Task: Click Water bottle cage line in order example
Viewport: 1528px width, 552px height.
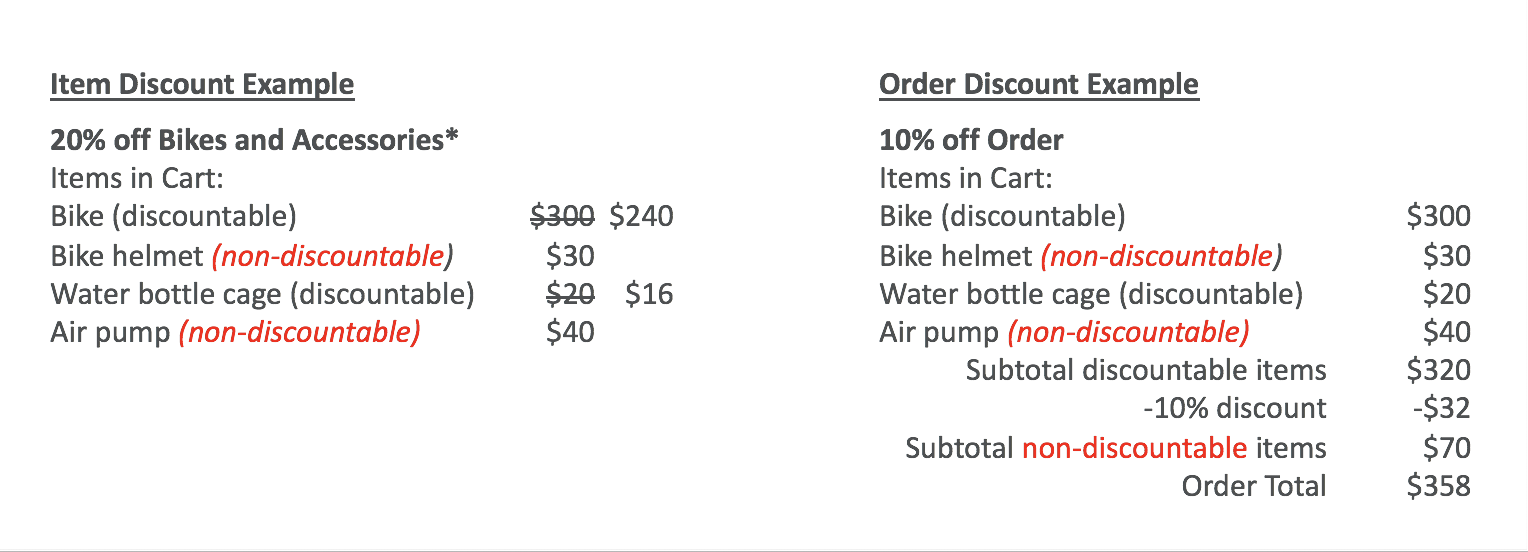Action: coord(1091,294)
